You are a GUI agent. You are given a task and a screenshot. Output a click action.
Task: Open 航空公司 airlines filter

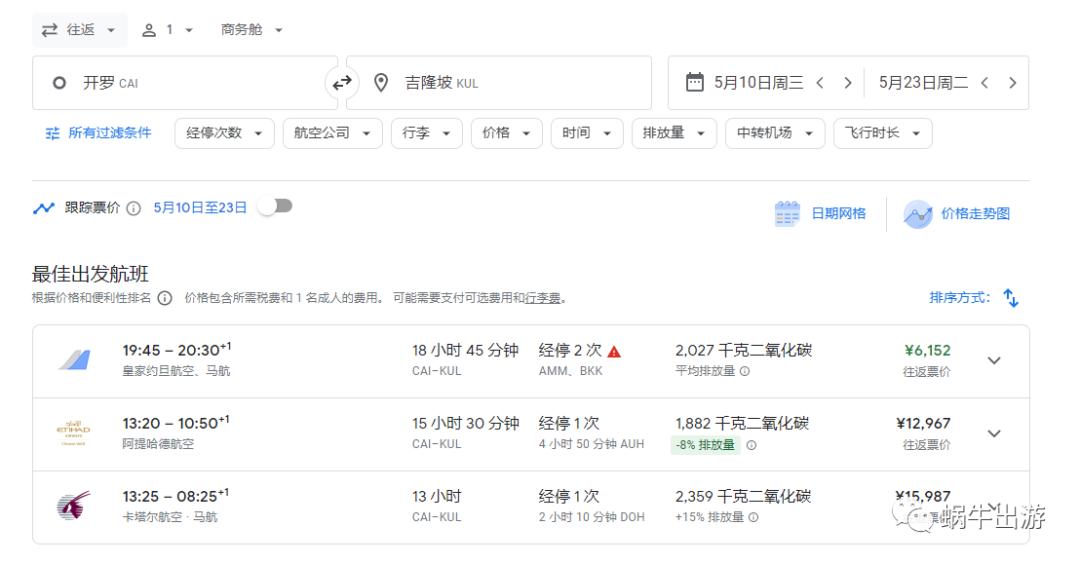pyautogui.click(x=333, y=134)
